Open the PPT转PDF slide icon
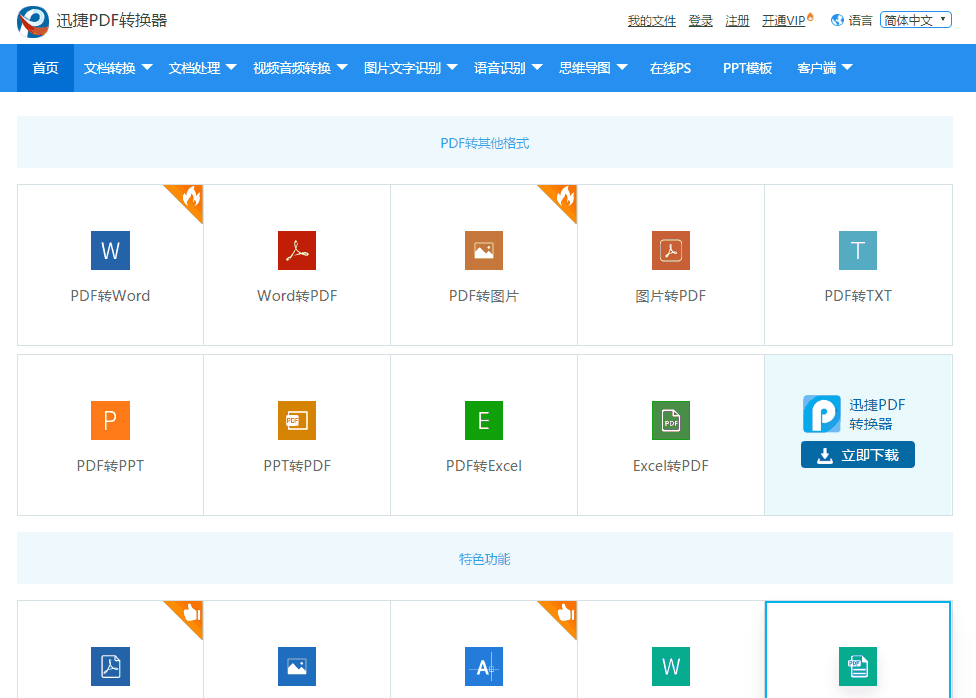The width and height of the screenshot is (976, 698). click(297, 420)
